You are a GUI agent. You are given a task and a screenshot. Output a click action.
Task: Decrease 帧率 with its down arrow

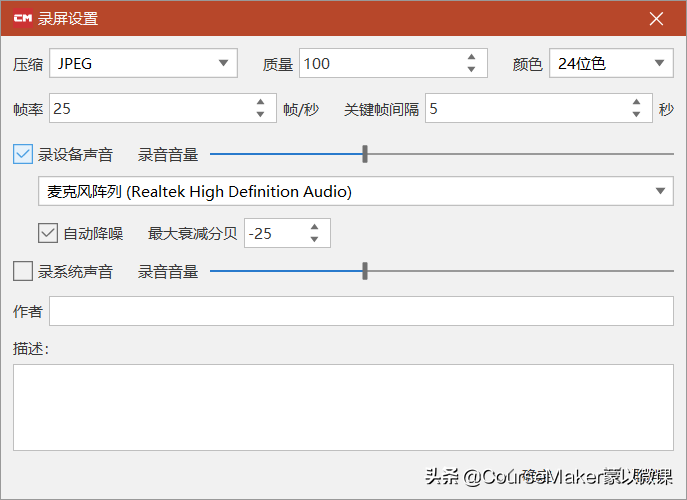tap(260, 114)
